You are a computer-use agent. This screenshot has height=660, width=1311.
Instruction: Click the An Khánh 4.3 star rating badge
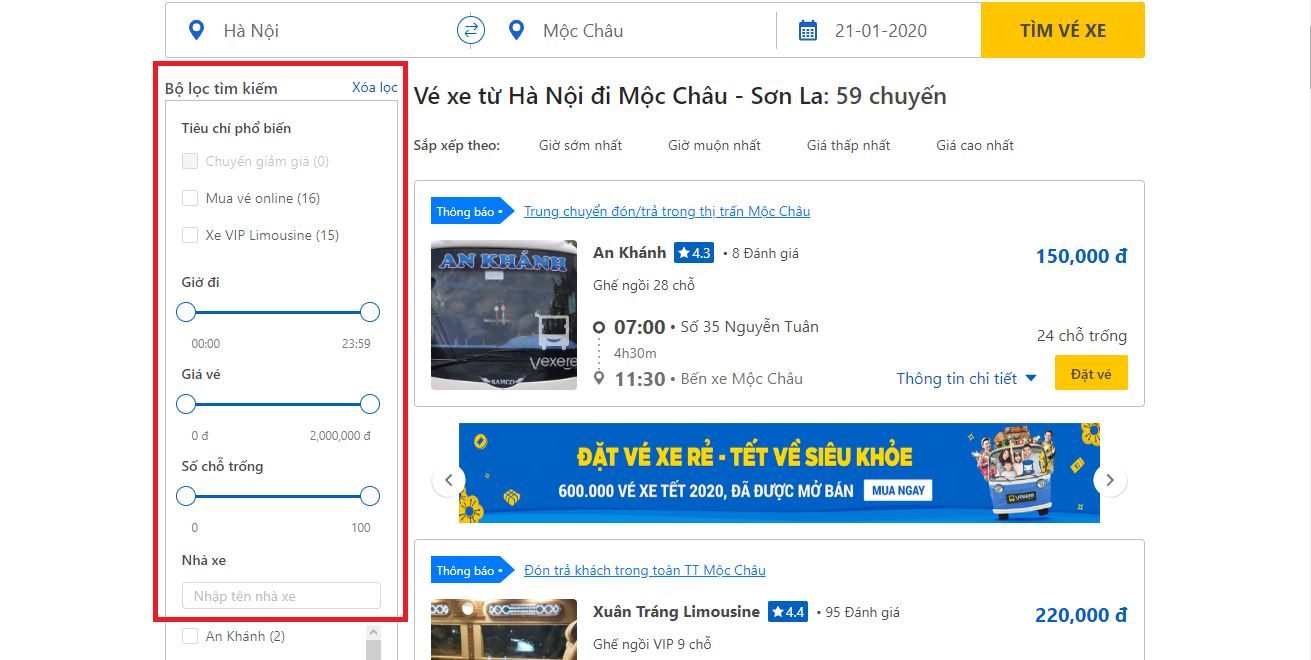click(694, 253)
